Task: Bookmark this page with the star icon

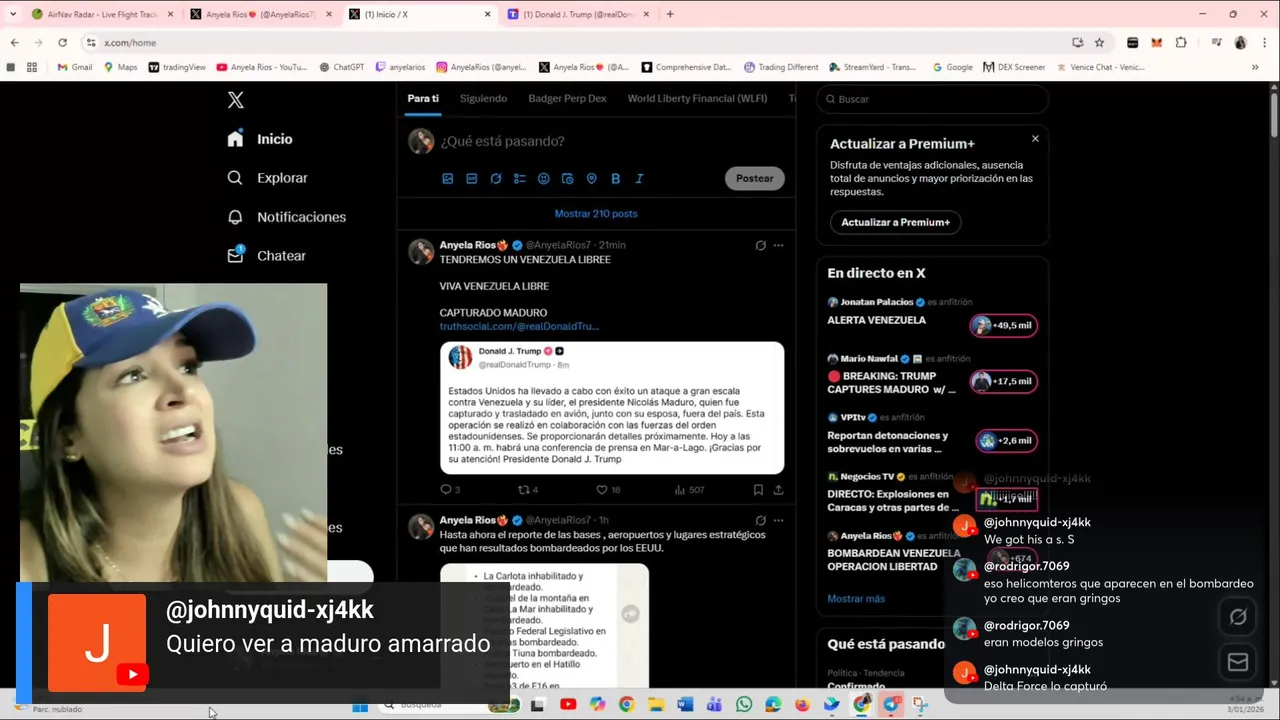Action: coord(1099,43)
